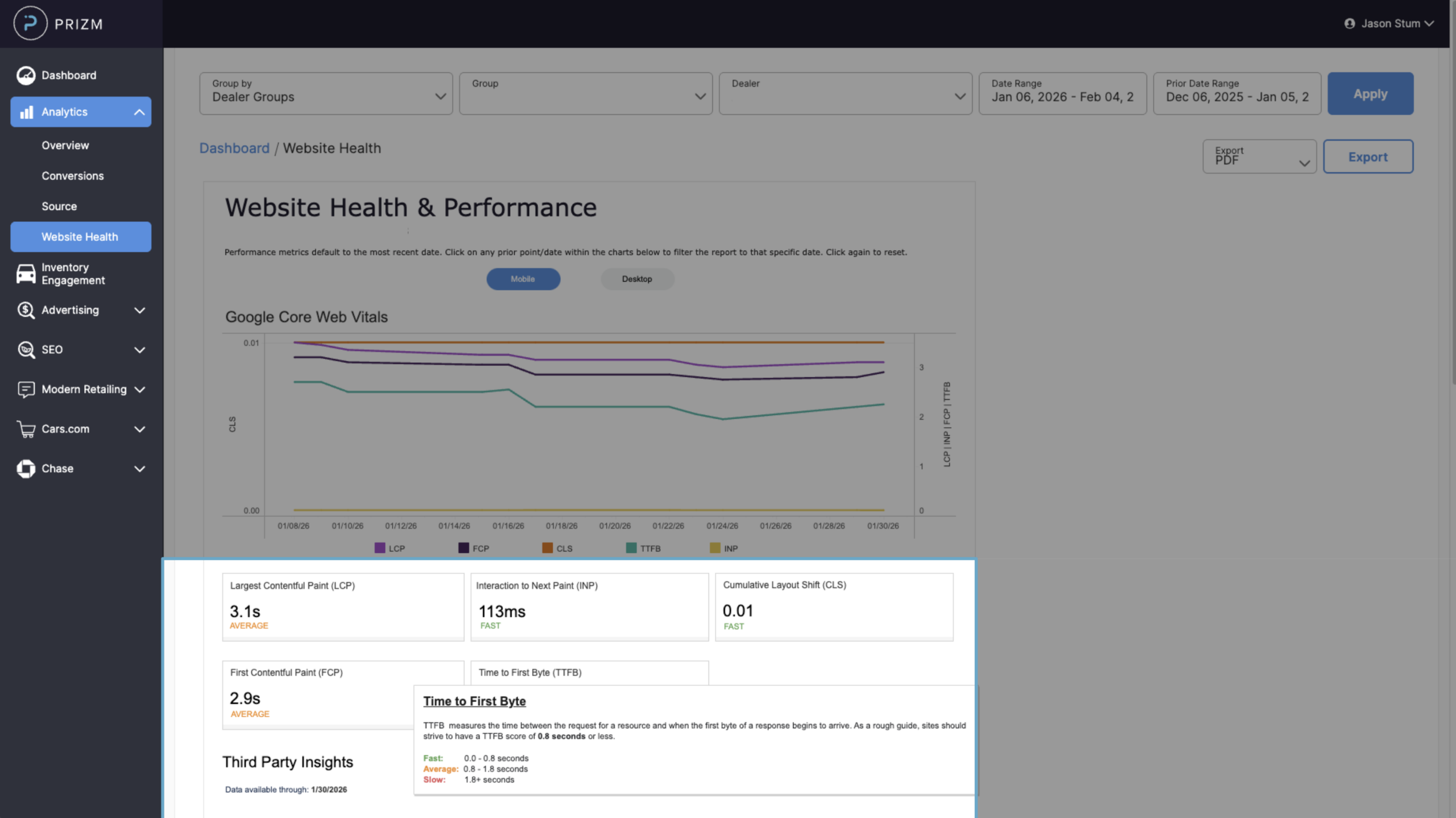Image resolution: width=1456 pixels, height=818 pixels.
Task: Click the Modern Retailing chat icon
Action: [x=26, y=389]
